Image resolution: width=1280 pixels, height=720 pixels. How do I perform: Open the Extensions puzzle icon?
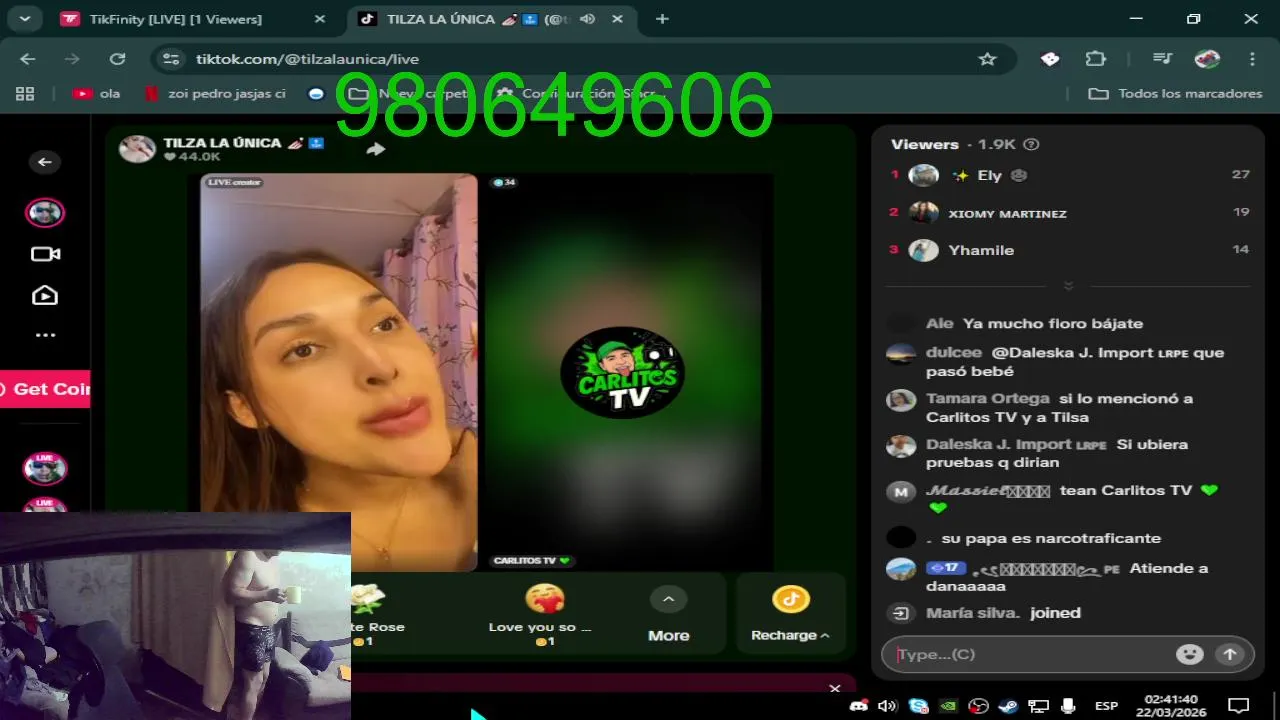point(1096,59)
